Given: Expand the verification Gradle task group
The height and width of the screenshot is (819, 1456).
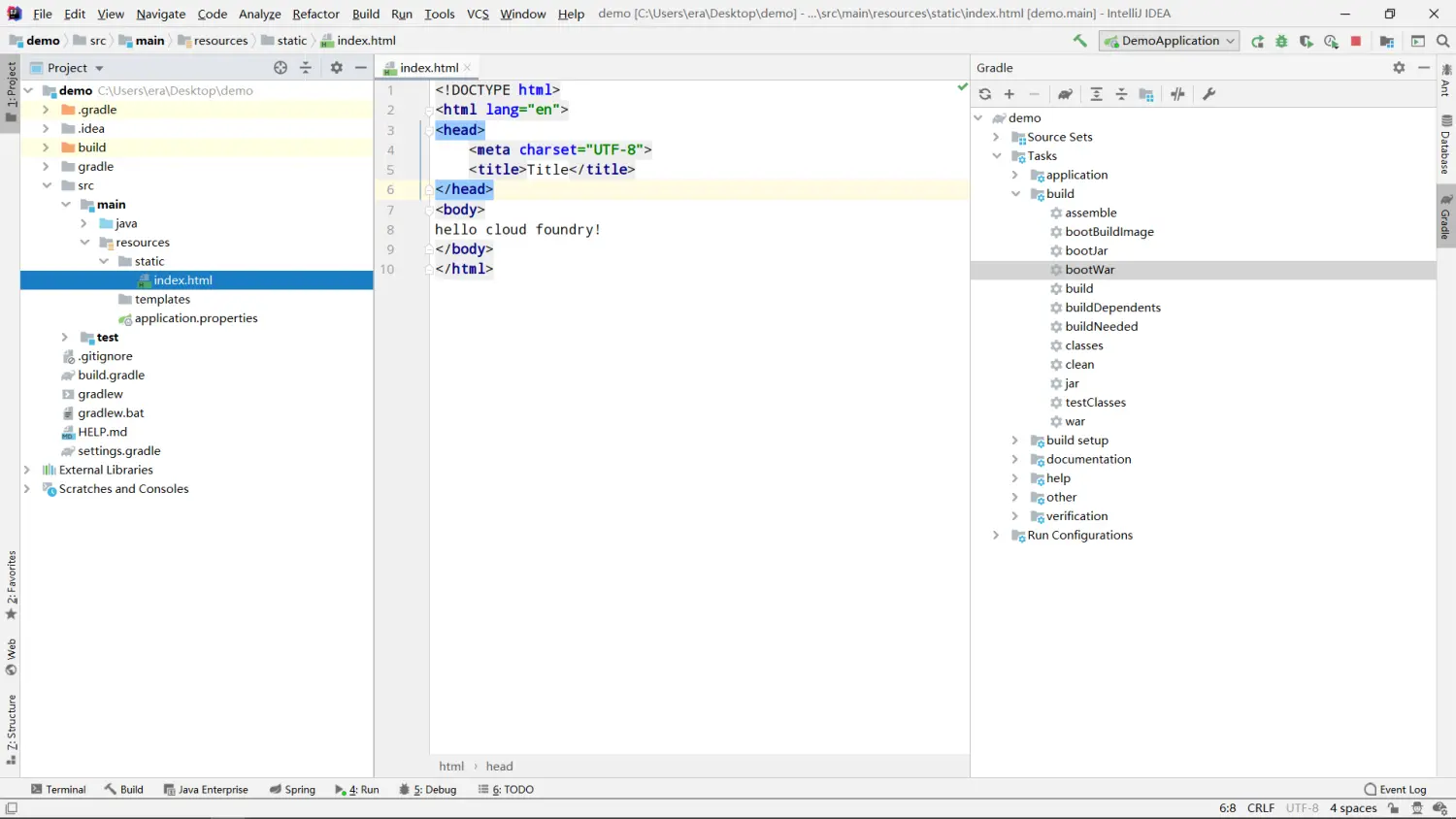Looking at the screenshot, I should pos(1014,516).
